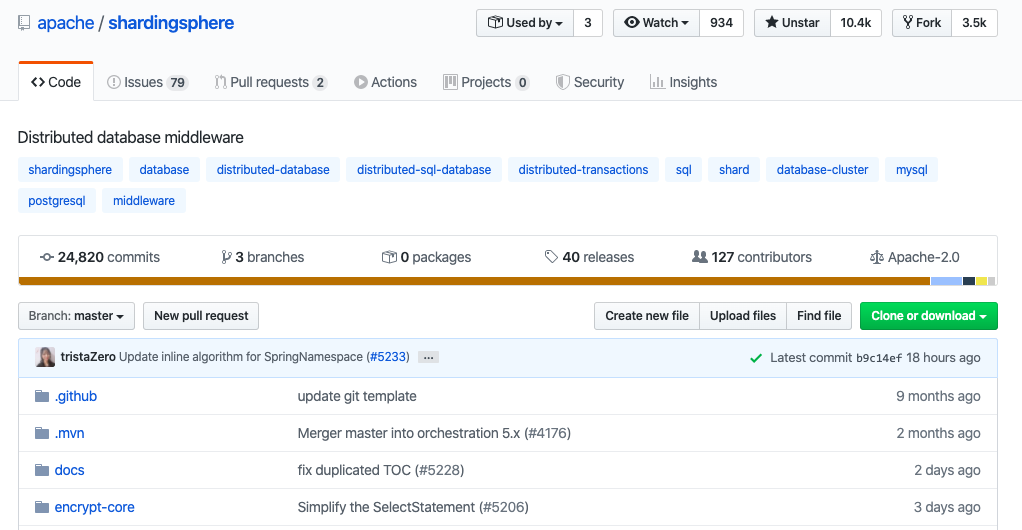Click the branches icon
1022x530 pixels.
point(226,257)
